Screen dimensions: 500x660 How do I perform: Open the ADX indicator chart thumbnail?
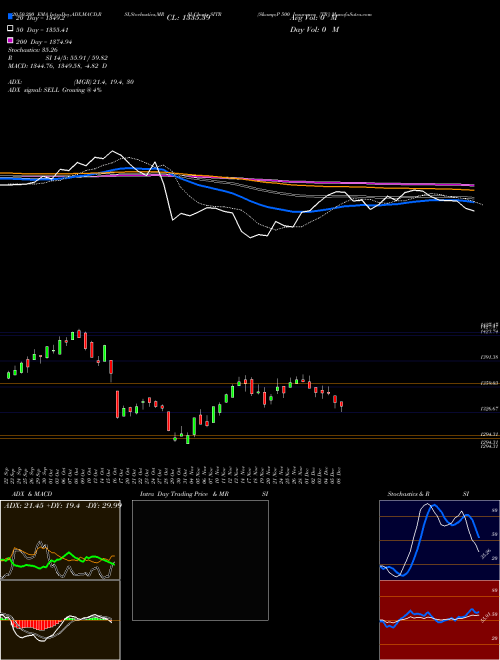point(60,540)
